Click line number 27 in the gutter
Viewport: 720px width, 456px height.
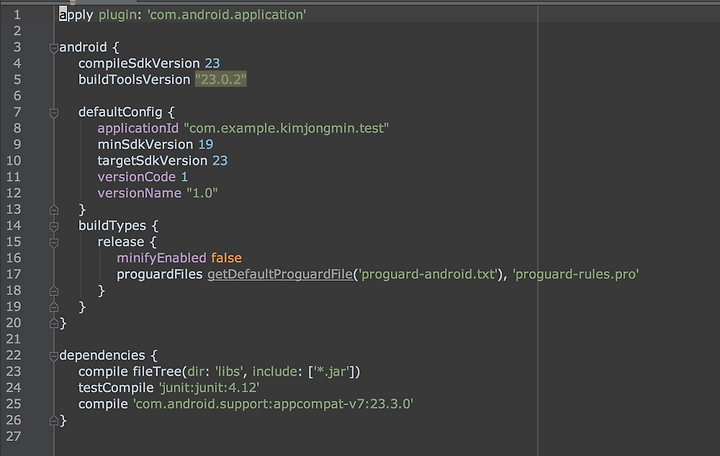(x=13, y=436)
